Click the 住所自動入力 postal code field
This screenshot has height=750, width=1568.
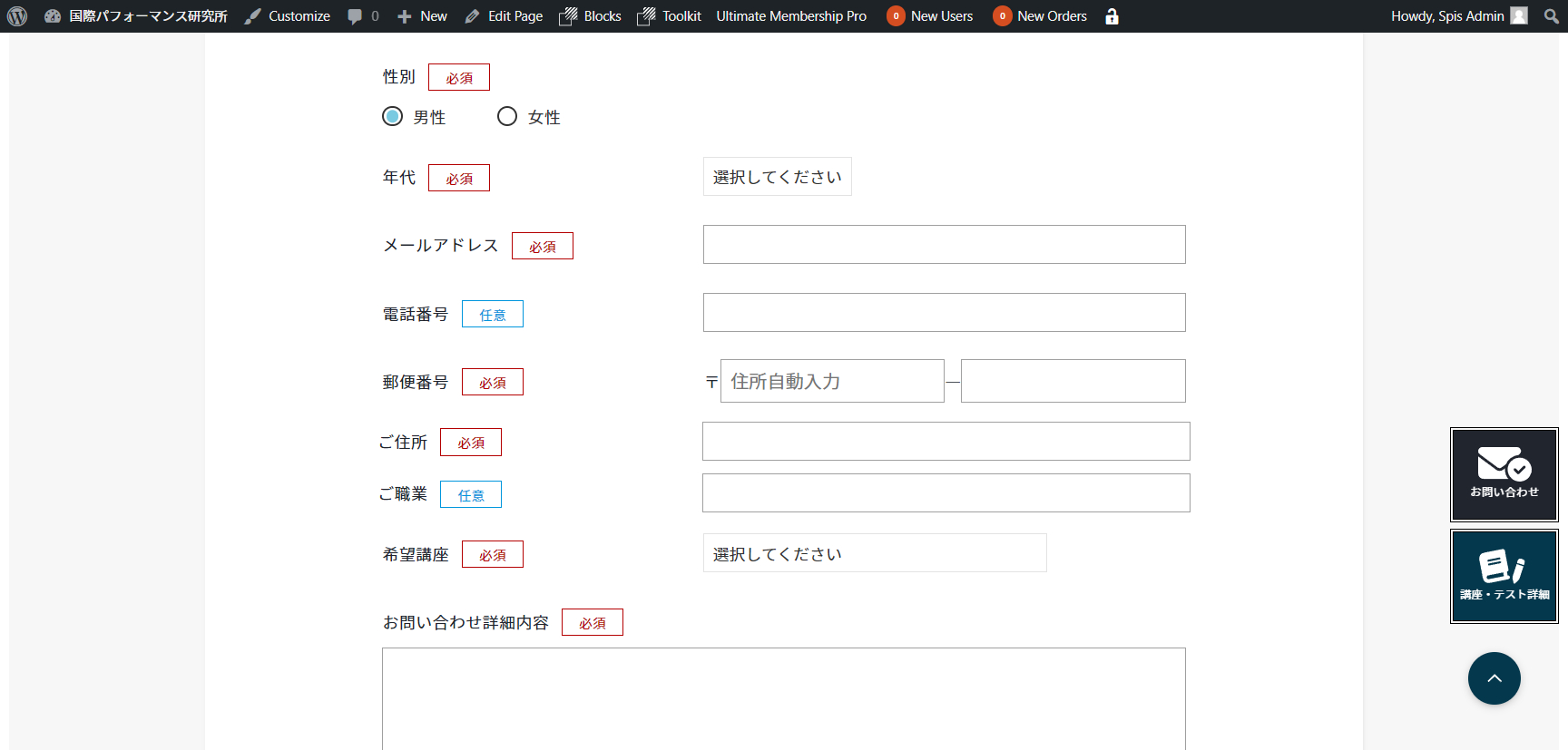click(x=831, y=381)
